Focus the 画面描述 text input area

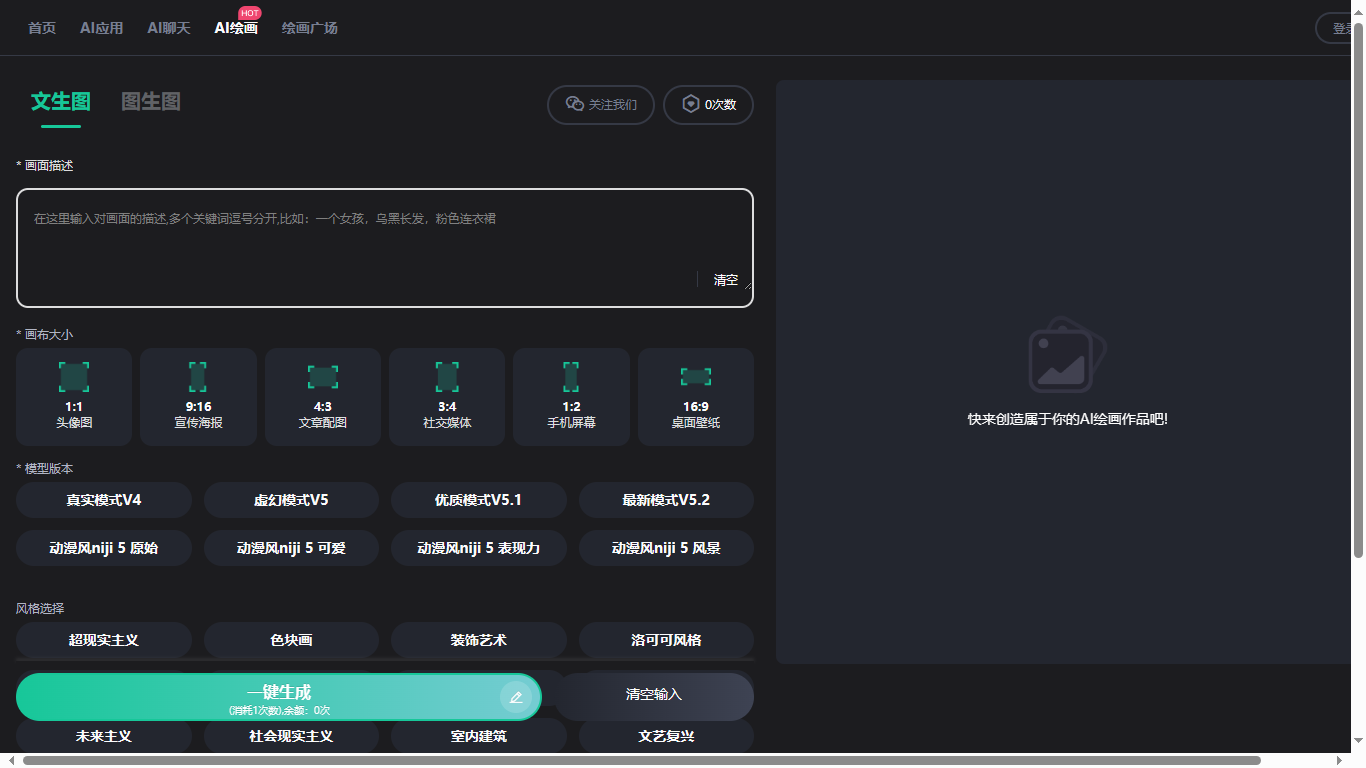tap(385, 248)
